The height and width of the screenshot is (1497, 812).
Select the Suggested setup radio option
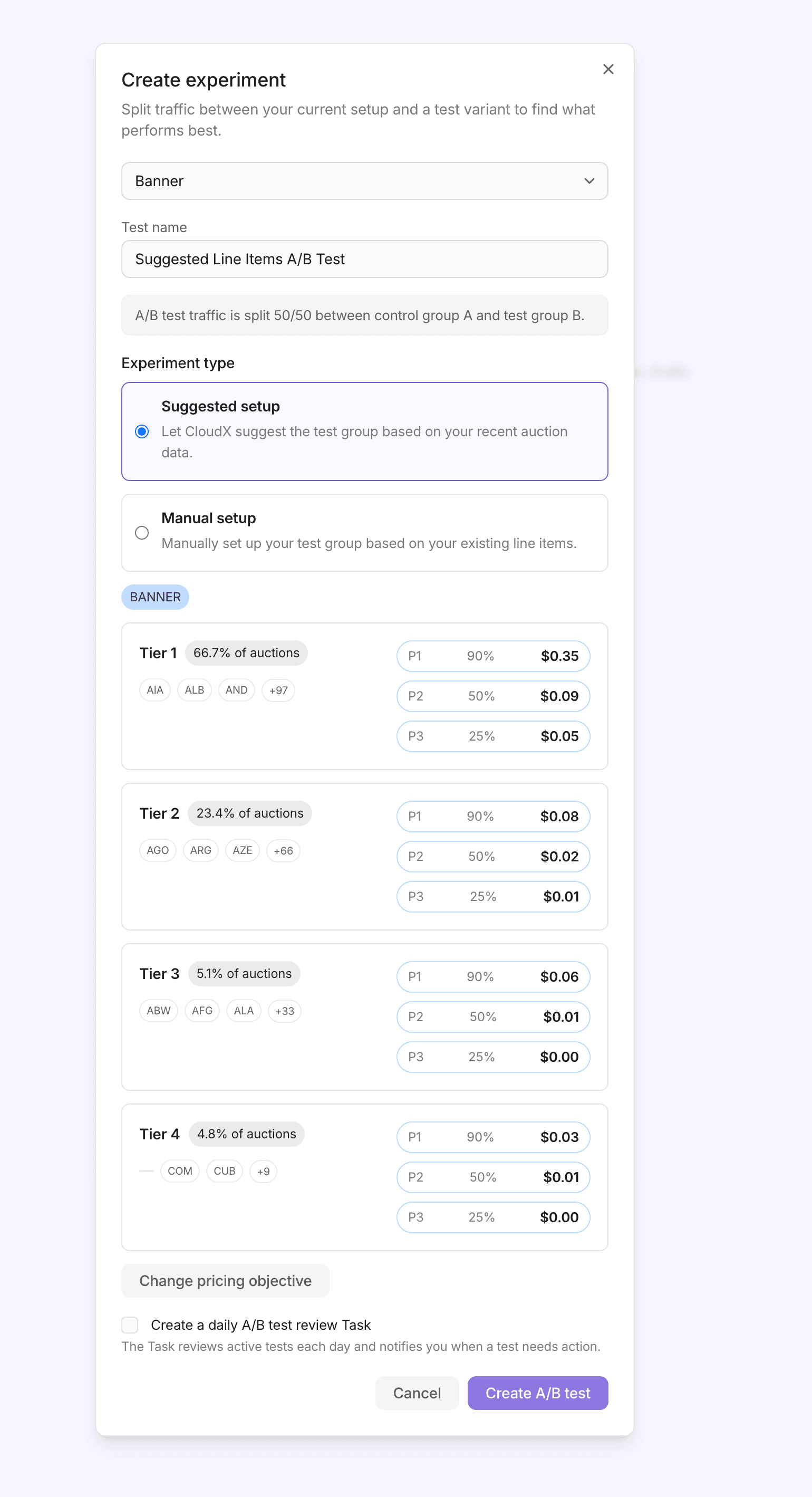(142, 431)
